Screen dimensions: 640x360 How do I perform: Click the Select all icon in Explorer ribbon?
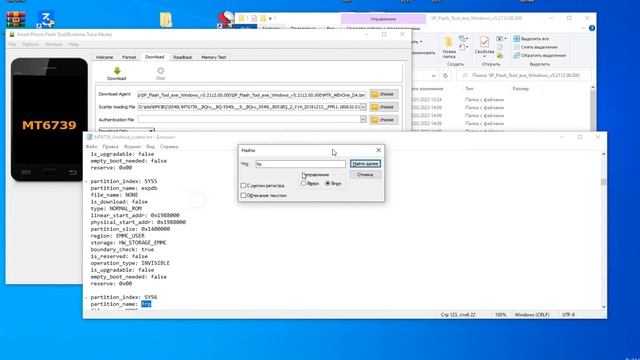516,38
